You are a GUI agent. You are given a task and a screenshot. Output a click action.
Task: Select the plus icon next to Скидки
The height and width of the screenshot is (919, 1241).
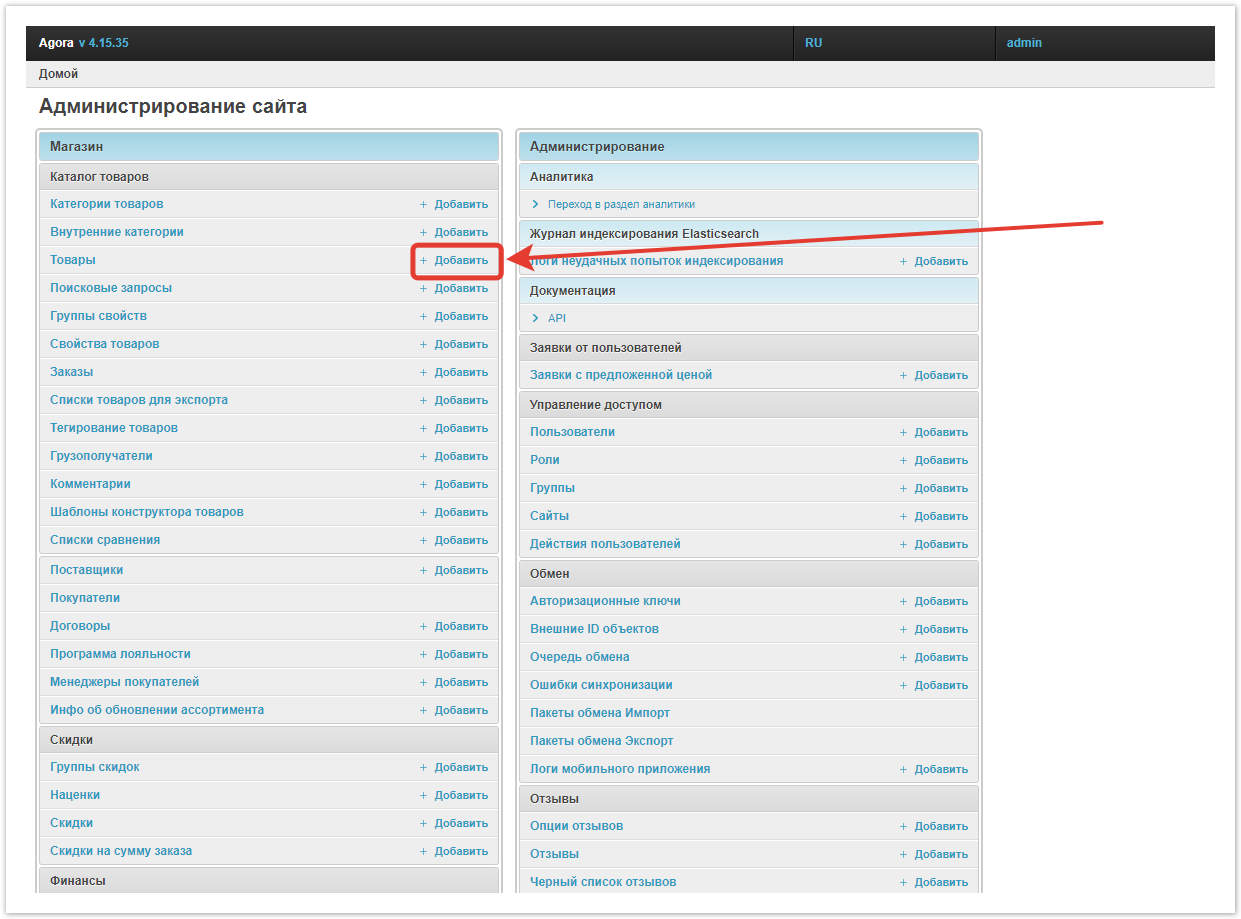pyautogui.click(x=423, y=824)
